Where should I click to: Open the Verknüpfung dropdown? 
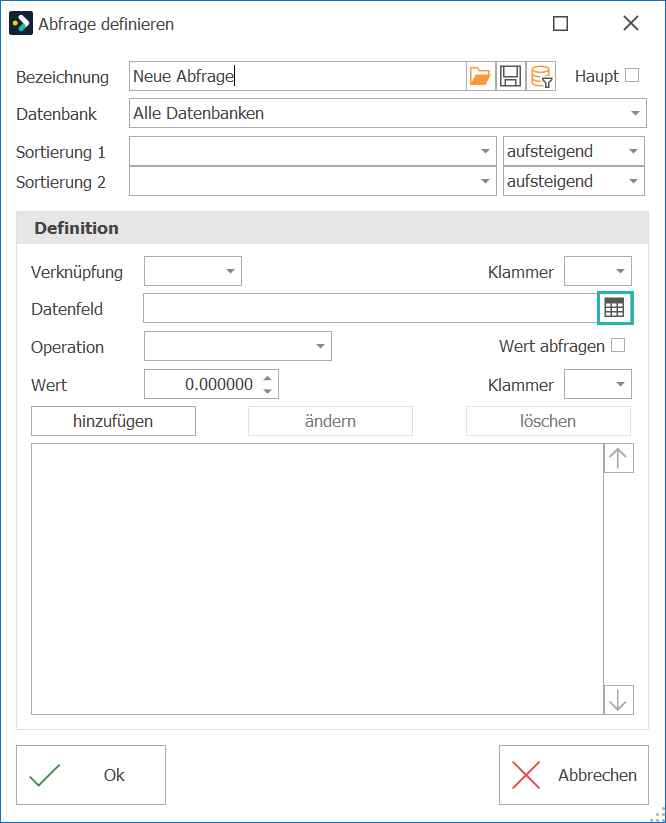click(193, 271)
